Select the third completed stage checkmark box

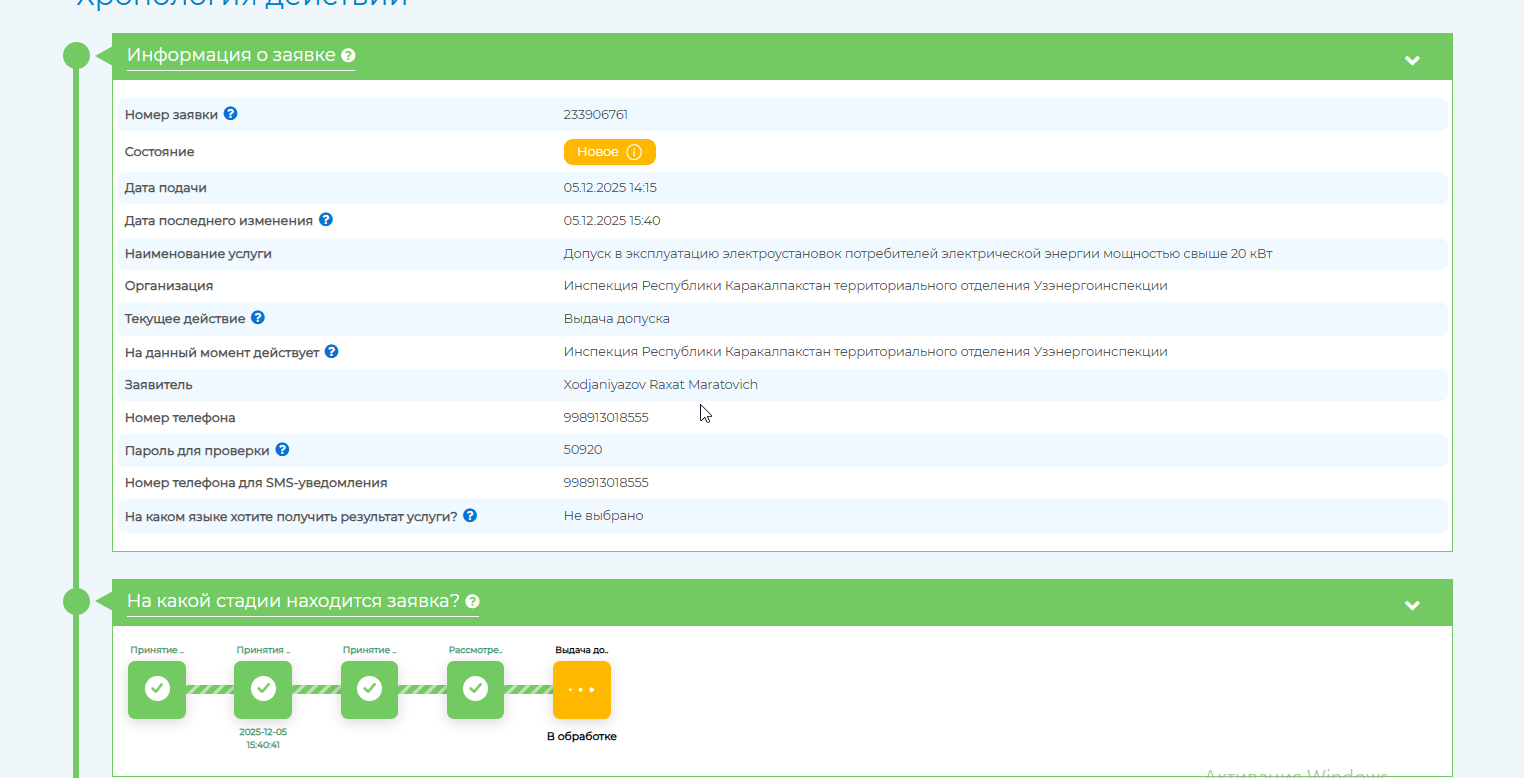pos(370,689)
